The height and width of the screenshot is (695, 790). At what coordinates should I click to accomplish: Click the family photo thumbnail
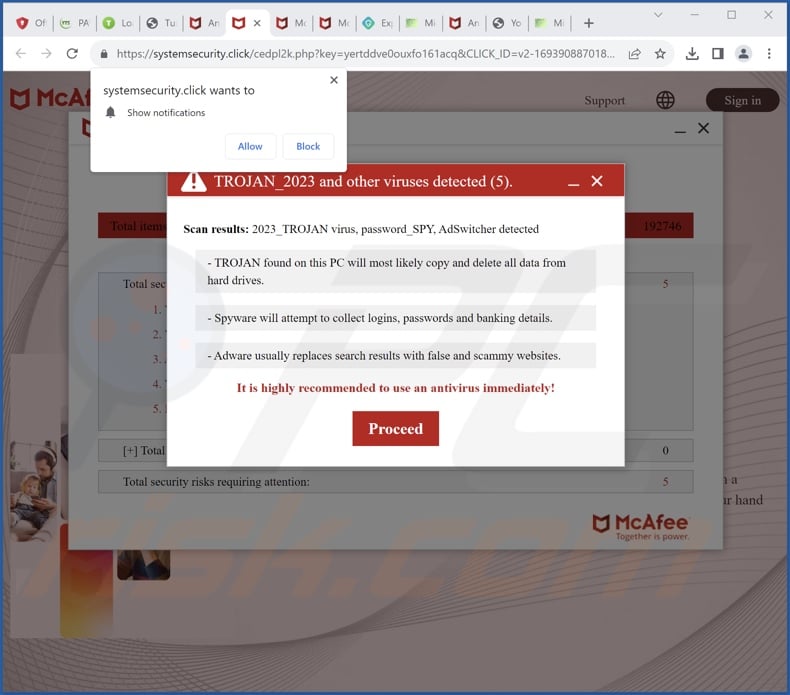pos(33,491)
